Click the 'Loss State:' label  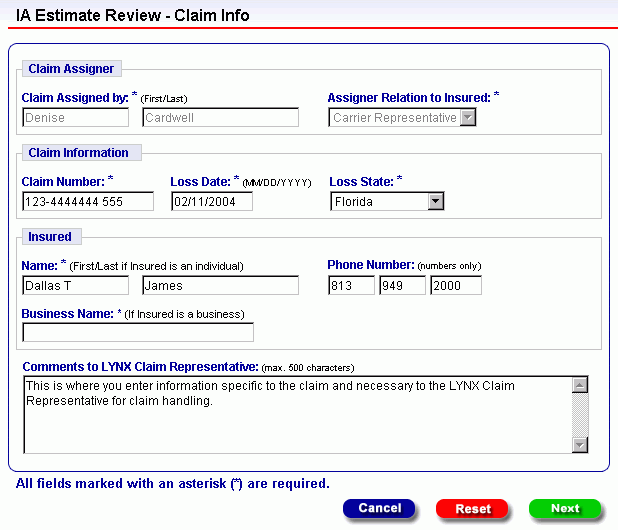pos(361,182)
